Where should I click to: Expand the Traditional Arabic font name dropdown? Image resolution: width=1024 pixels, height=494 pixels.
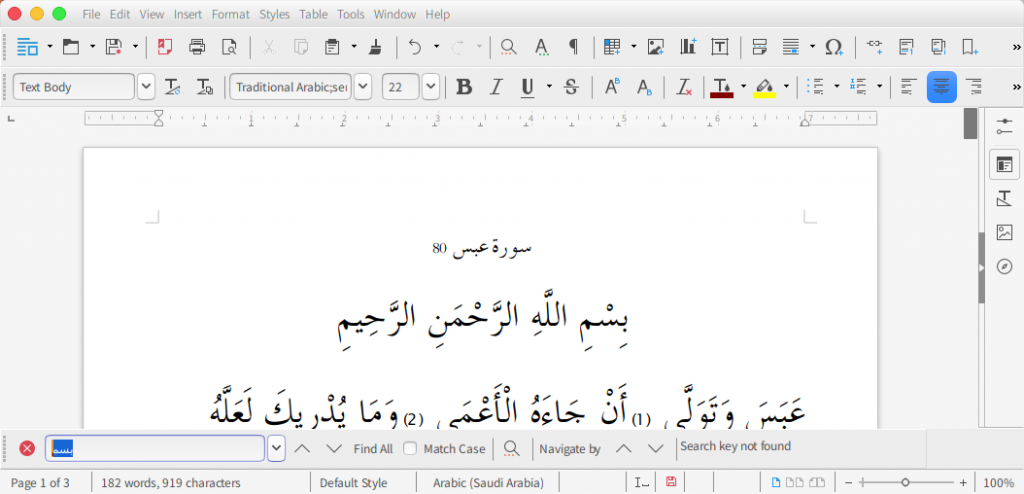(362, 87)
